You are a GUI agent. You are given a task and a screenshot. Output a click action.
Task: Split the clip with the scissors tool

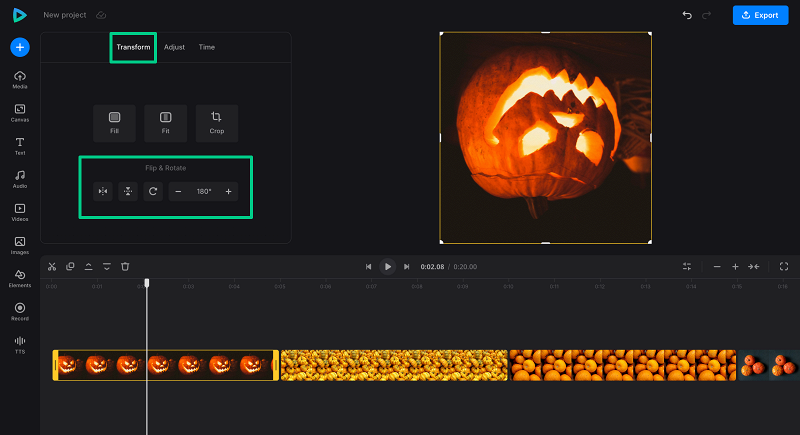[x=52, y=266]
